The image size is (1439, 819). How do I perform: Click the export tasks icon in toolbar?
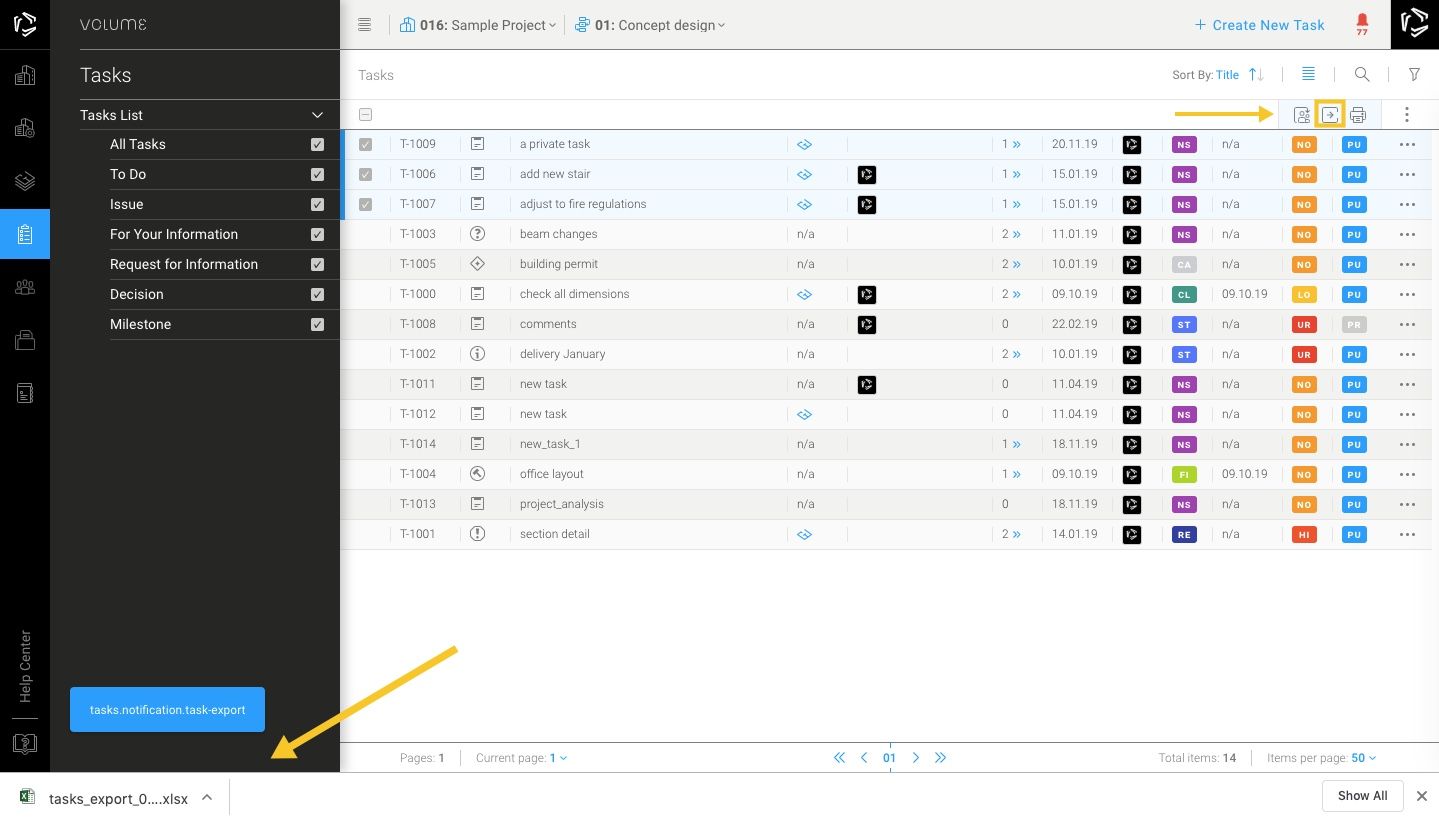pyautogui.click(x=1330, y=115)
